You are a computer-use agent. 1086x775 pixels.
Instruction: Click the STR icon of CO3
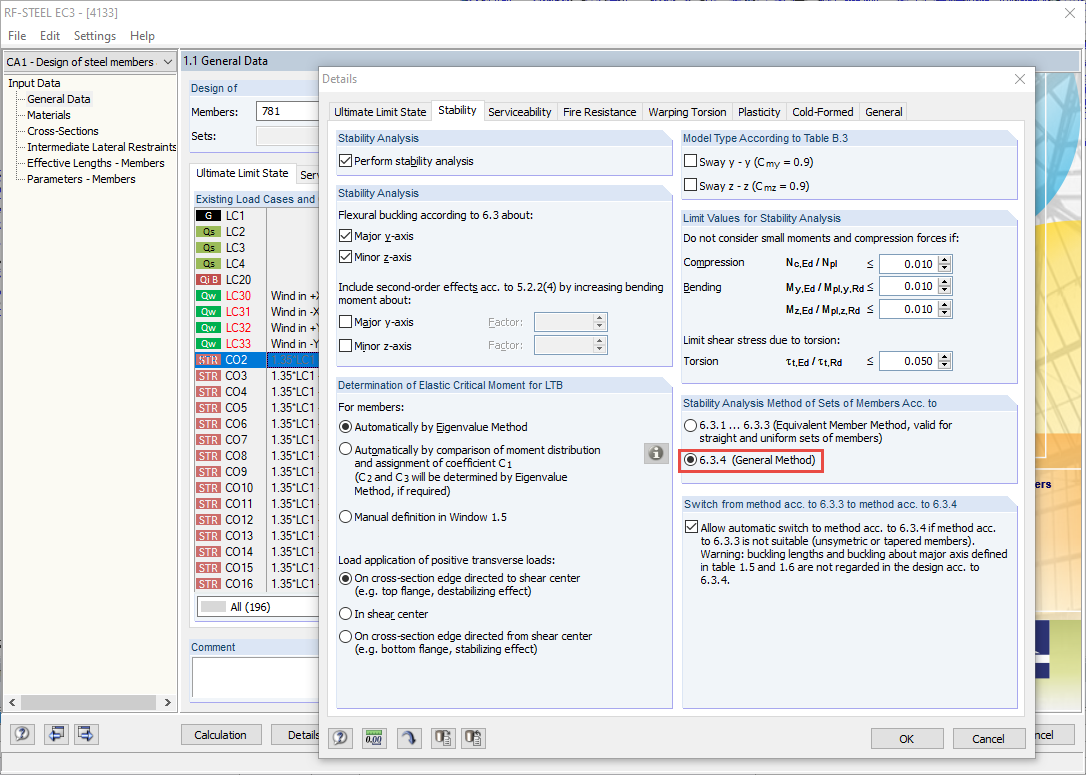208,376
